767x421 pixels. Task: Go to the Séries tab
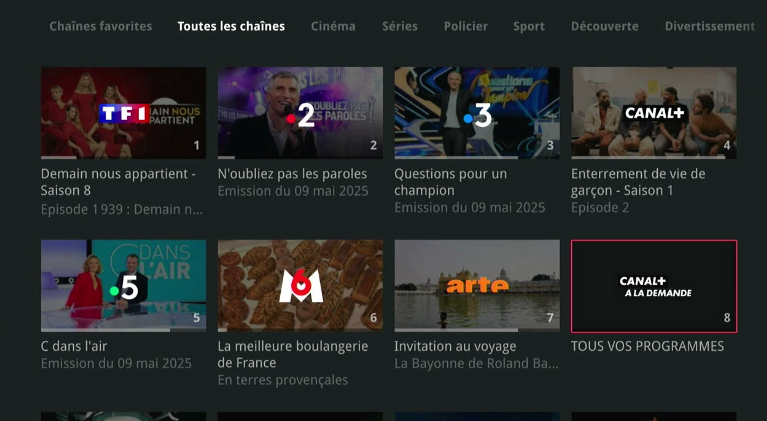pos(400,26)
